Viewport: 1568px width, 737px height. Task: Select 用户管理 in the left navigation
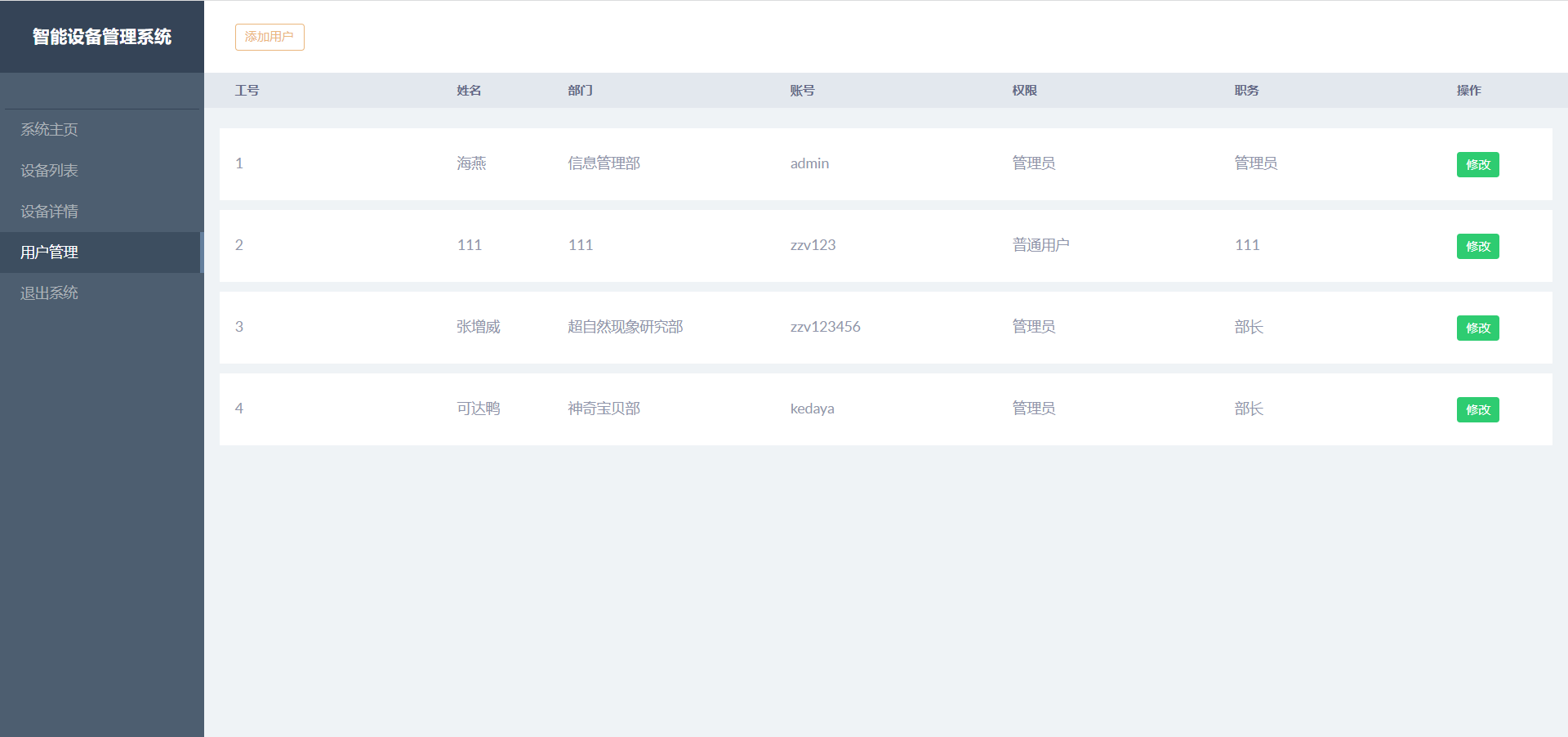point(49,252)
